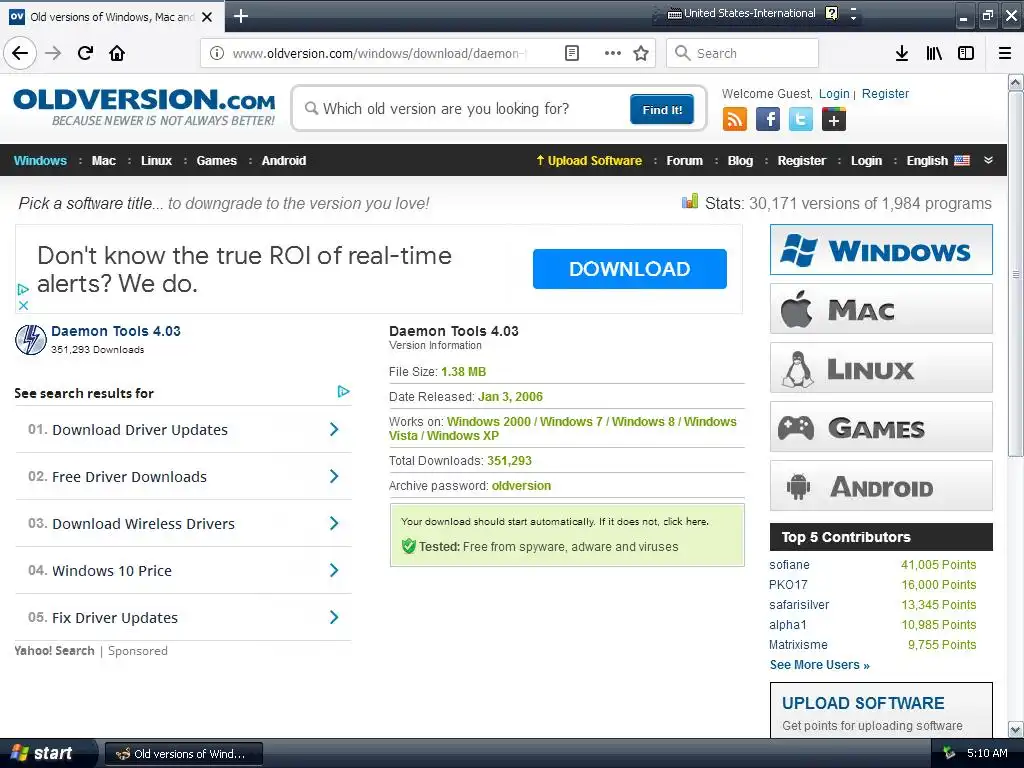Click the stats bar chart icon
This screenshot has height=768, width=1024.
[690, 201]
